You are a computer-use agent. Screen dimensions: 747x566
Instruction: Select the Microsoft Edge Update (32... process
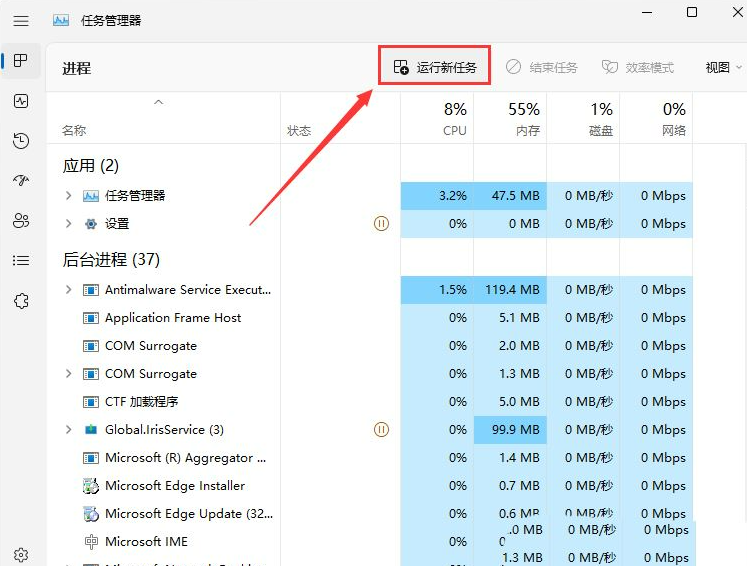click(x=189, y=514)
